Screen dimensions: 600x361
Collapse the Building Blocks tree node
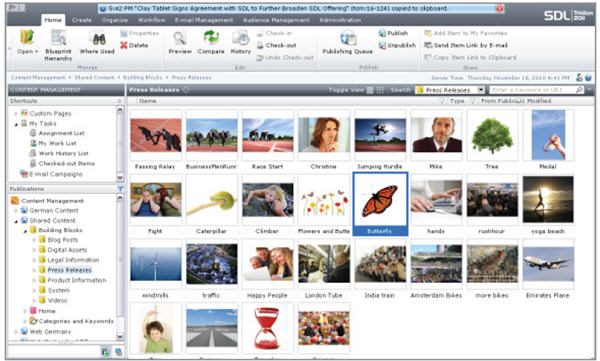pyautogui.click(x=26, y=230)
